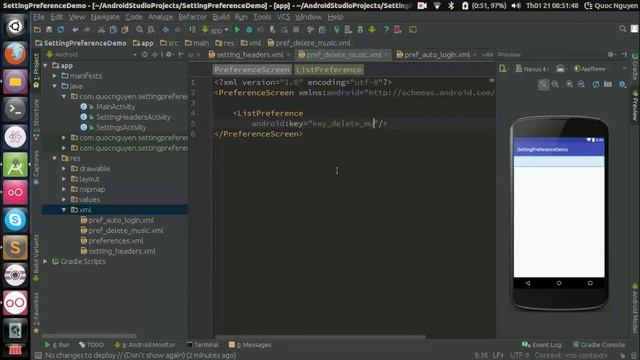The image size is (640, 360).
Task: Collapse the res folder
Action: click(x=55, y=158)
